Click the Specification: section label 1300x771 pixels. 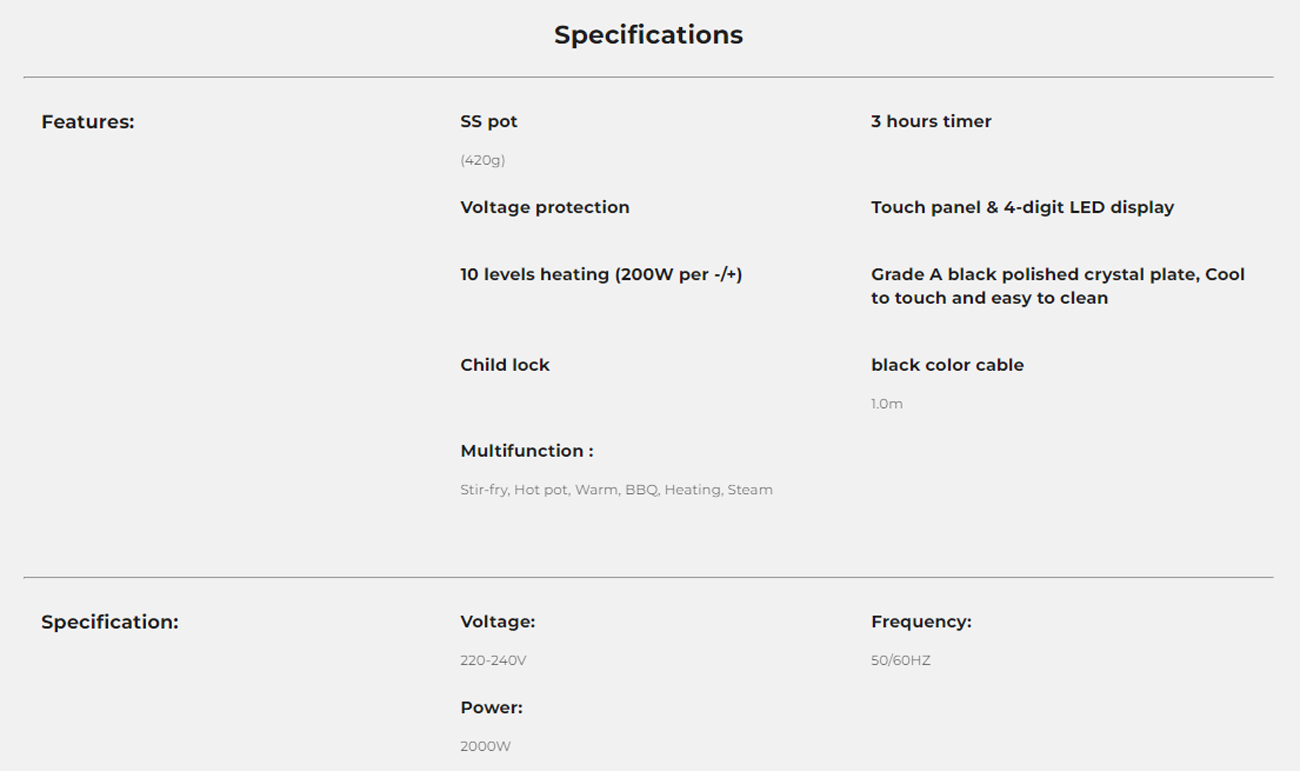coord(110,622)
